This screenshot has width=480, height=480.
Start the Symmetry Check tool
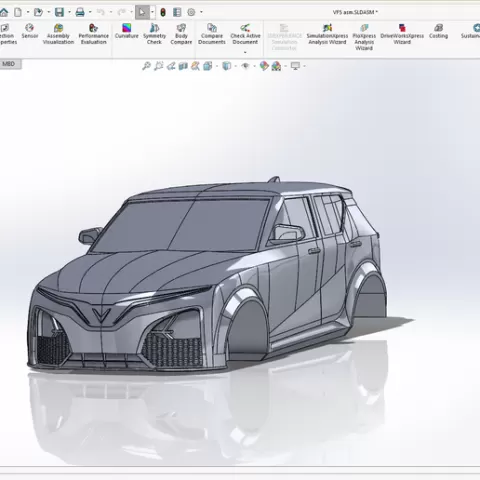click(154, 34)
